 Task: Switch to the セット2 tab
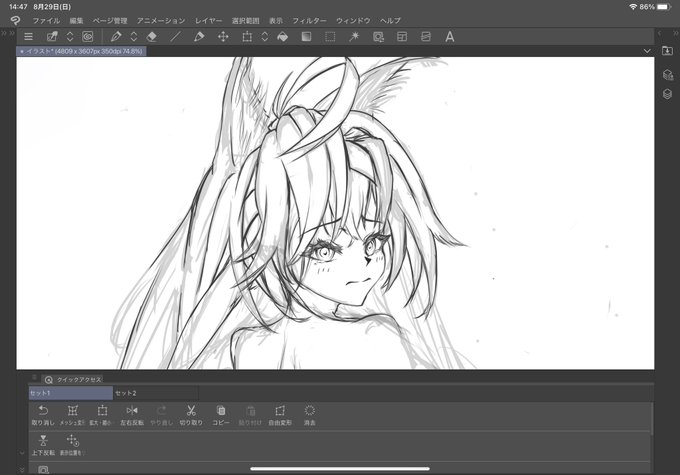pos(156,393)
